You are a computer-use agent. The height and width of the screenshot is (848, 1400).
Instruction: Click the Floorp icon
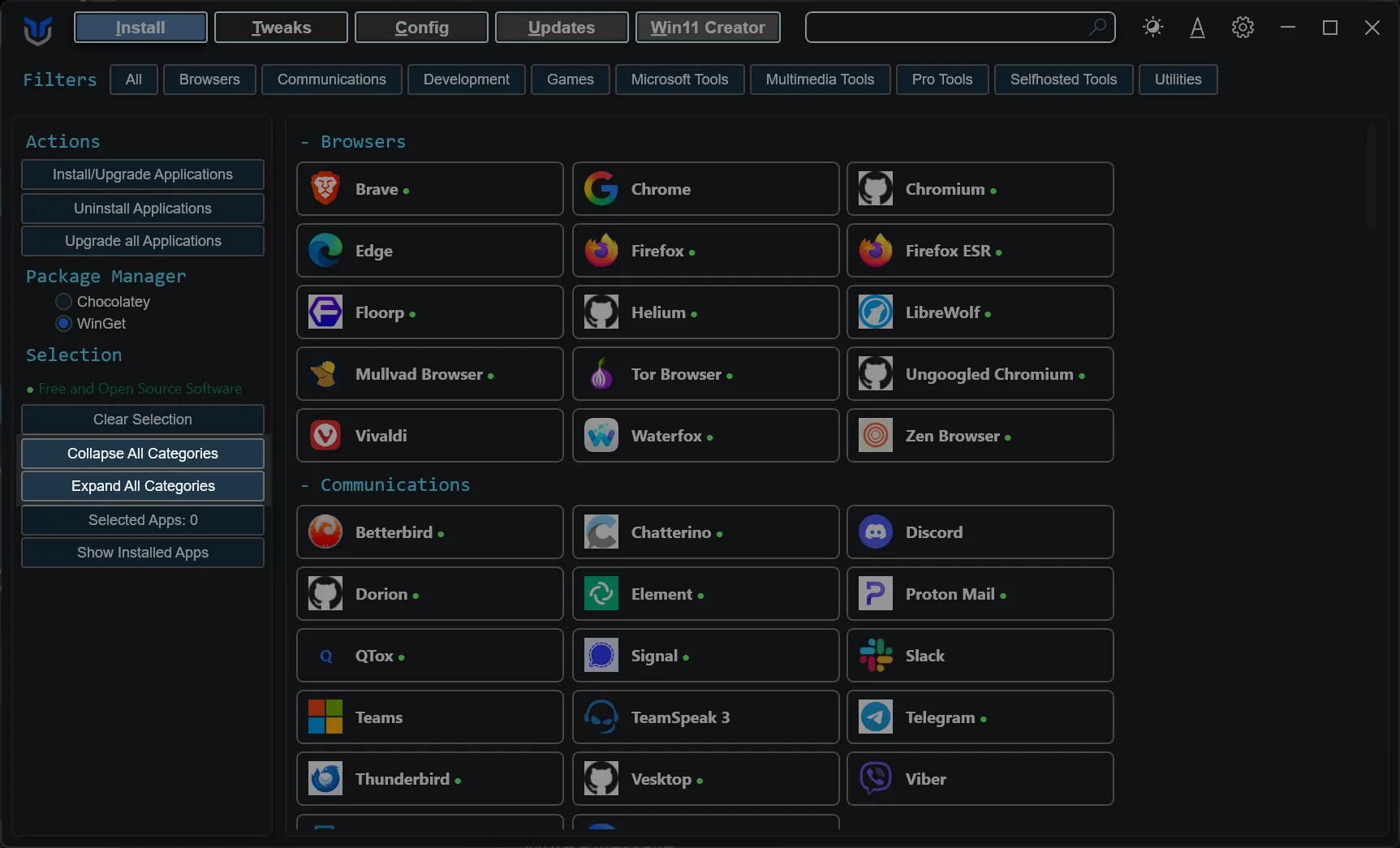coord(325,312)
